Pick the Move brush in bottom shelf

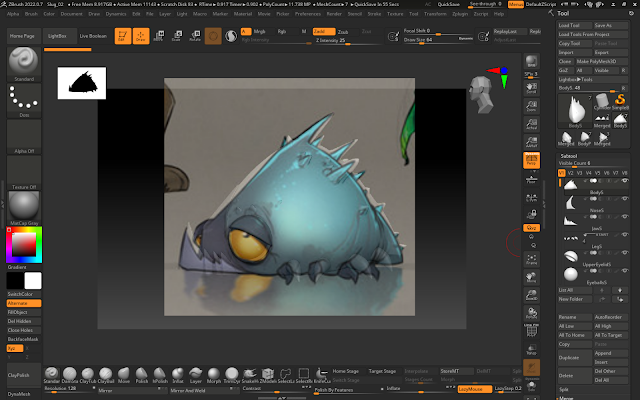[x=123, y=375]
